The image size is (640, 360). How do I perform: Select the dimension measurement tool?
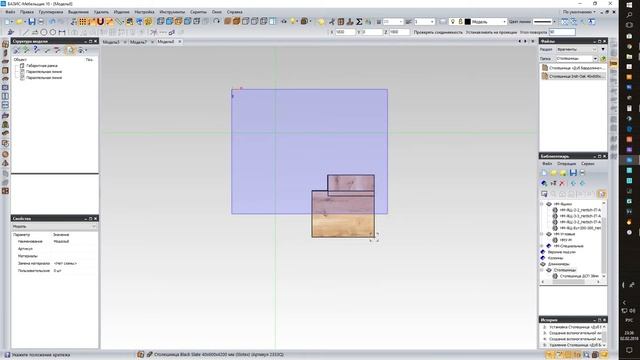coord(62,32)
